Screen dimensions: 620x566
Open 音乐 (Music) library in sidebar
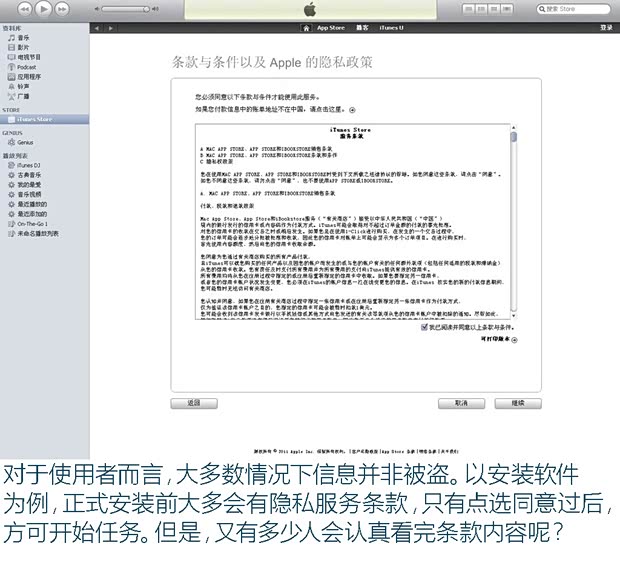(24, 37)
